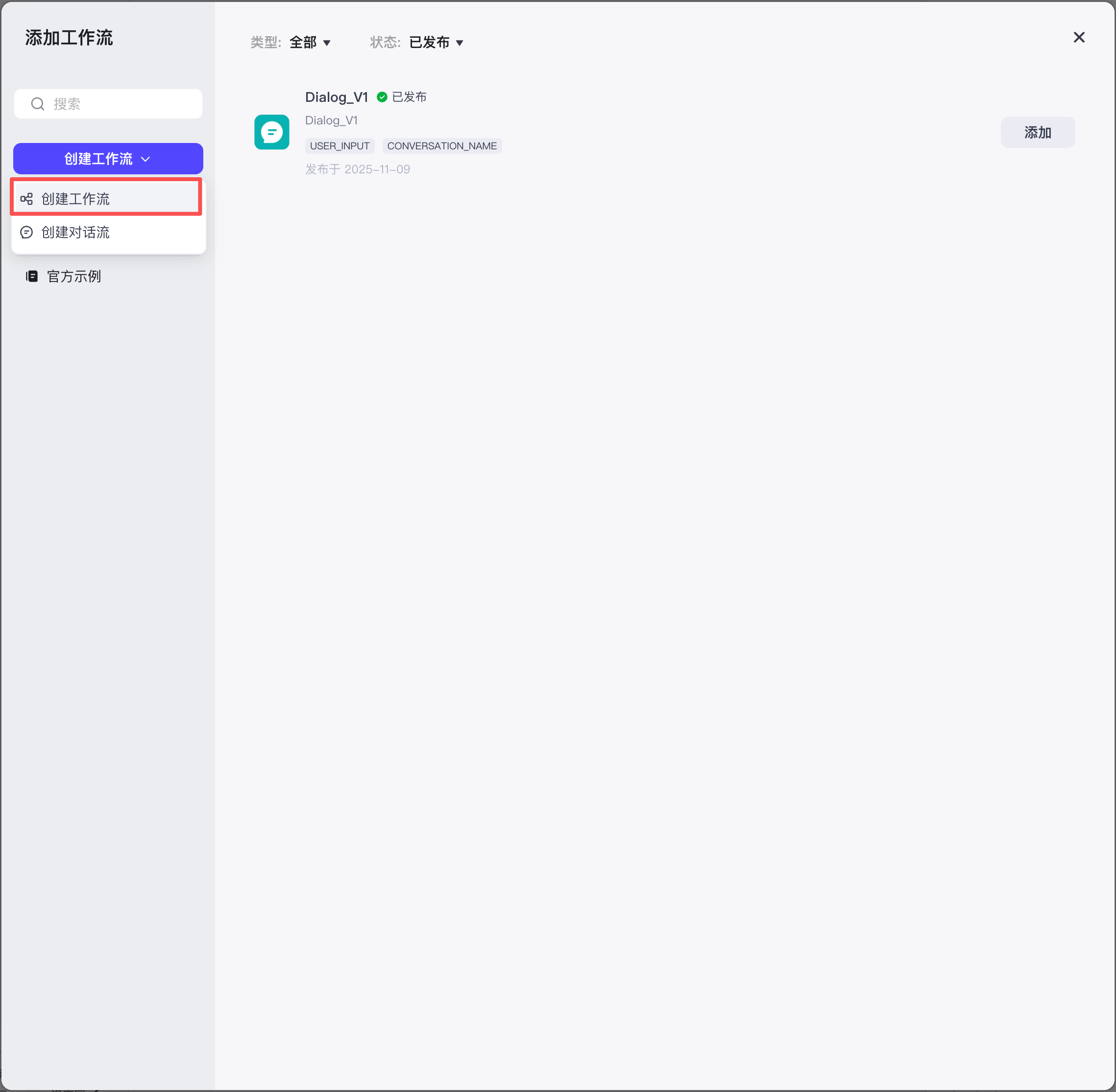Click the 添加 button for Dialog_V1

tap(1037, 132)
